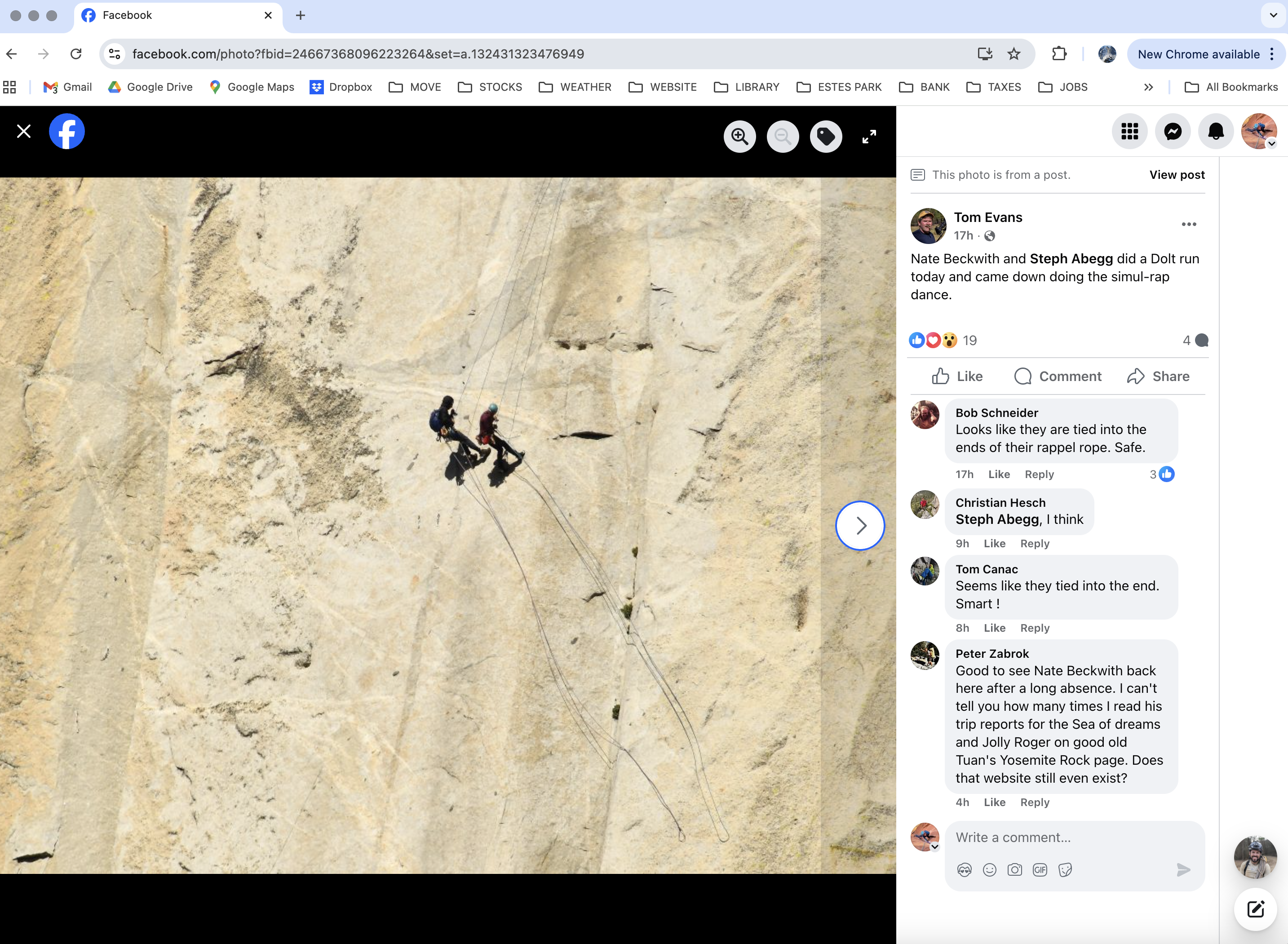Click the tag photo icon
Image resolution: width=1288 pixels, height=944 pixels.
click(826, 137)
